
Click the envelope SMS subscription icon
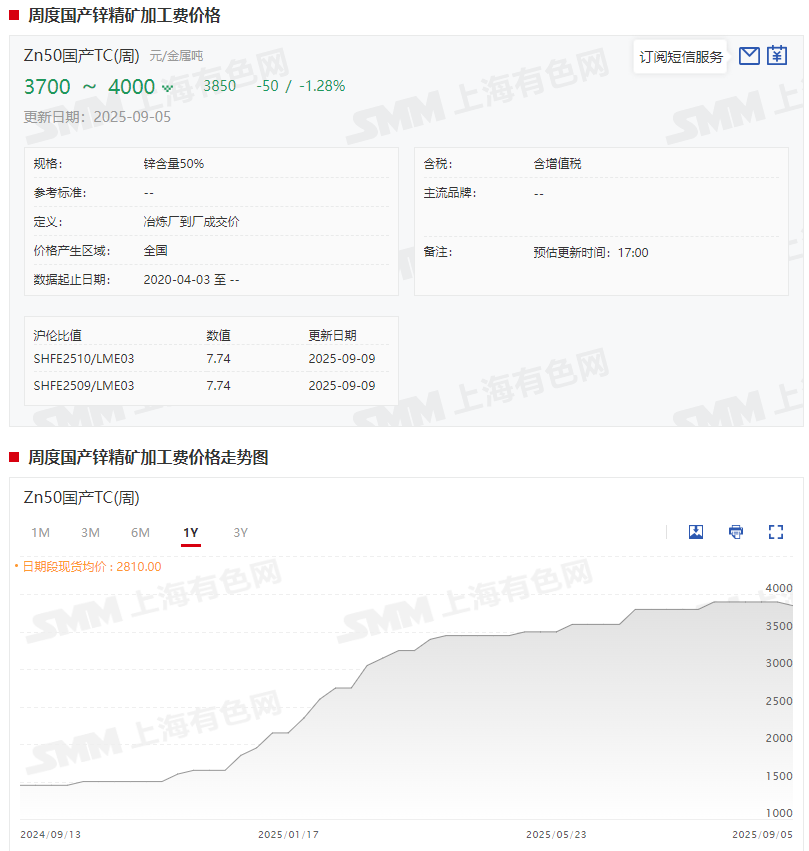point(749,56)
